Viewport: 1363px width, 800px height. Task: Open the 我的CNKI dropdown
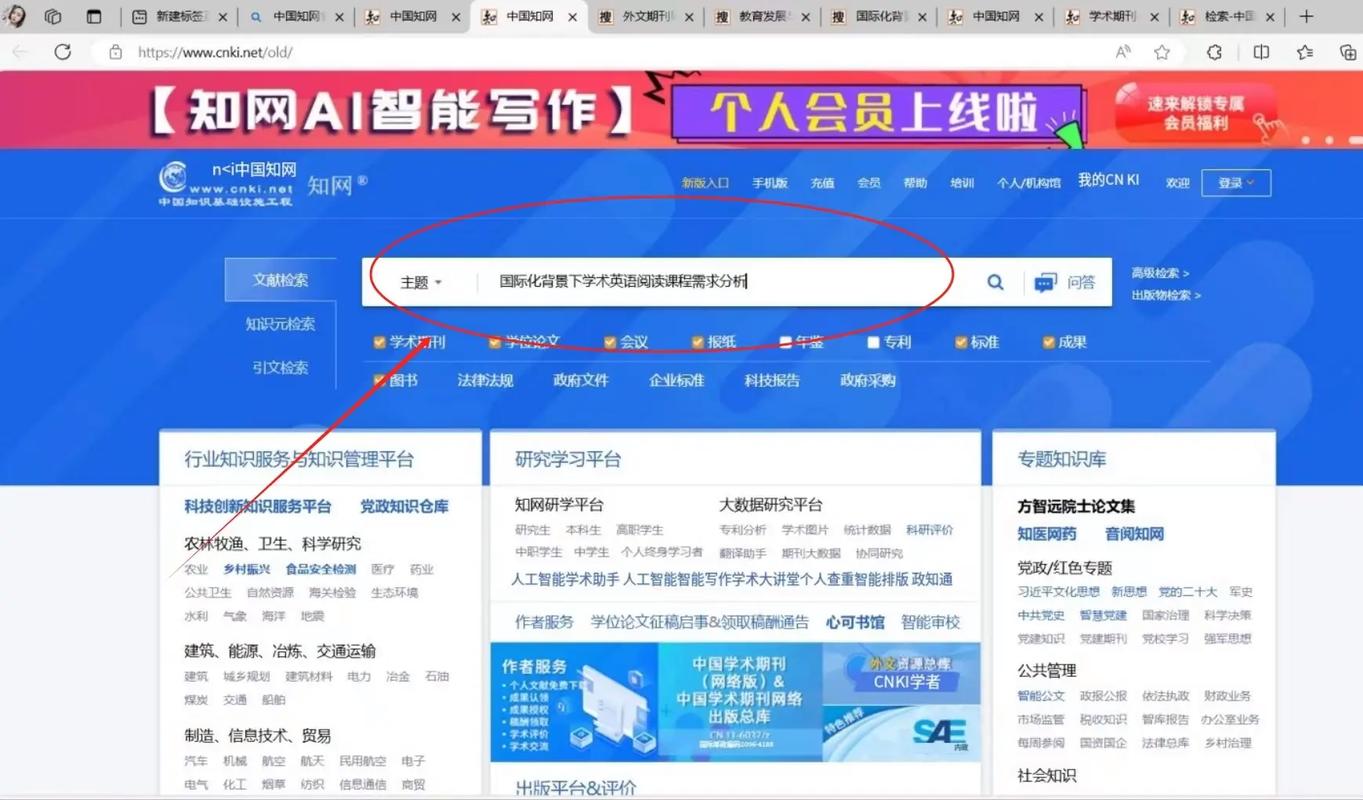tap(1108, 182)
